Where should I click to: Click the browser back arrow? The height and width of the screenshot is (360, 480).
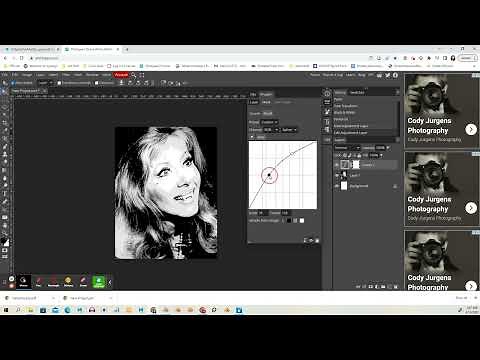point(6,58)
